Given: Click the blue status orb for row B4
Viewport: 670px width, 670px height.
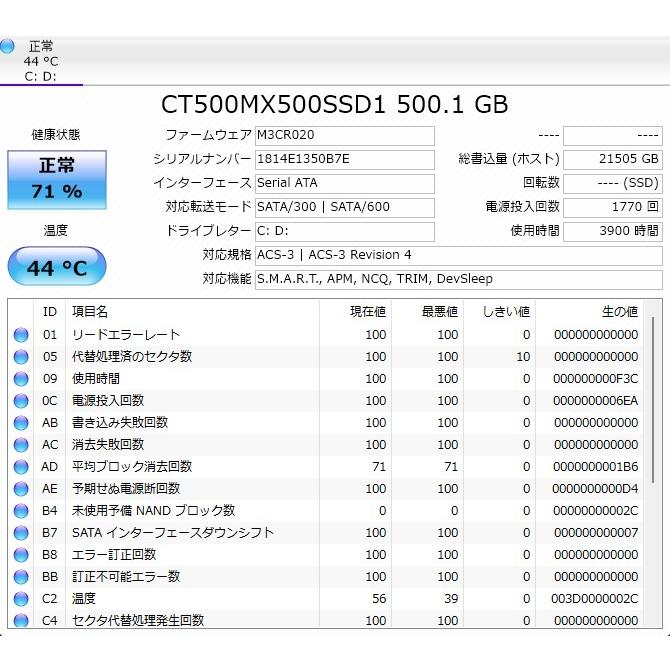Looking at the screenshot, I should click(x=21, y=511).
